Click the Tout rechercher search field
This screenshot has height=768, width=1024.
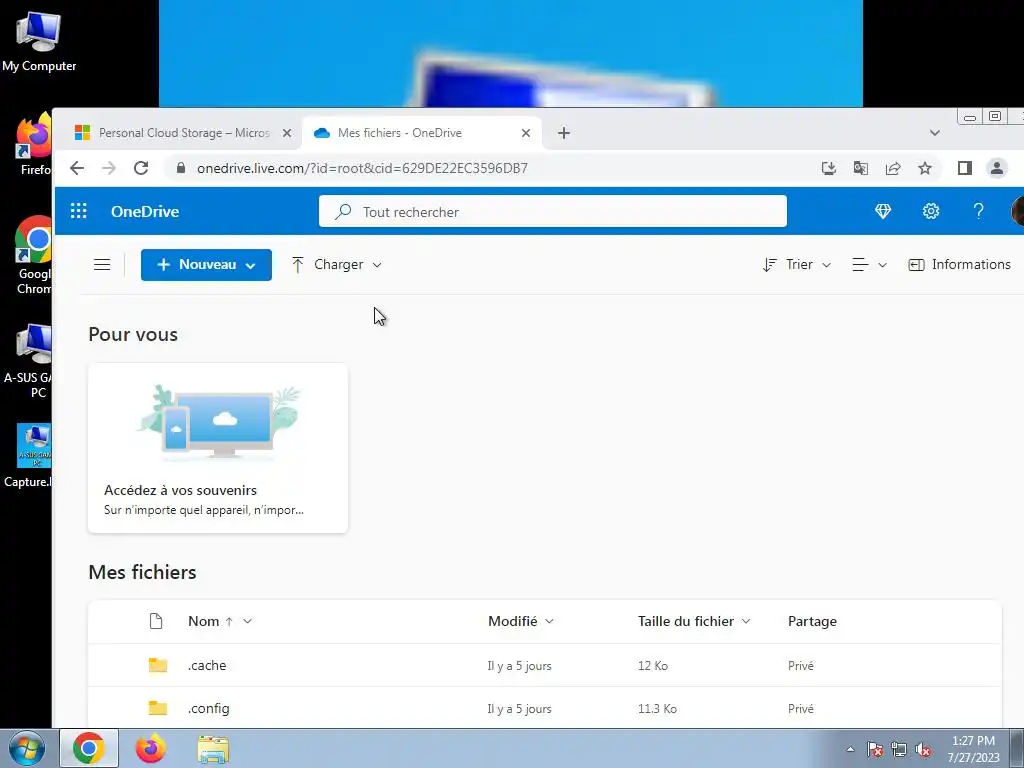pos(552,212)
